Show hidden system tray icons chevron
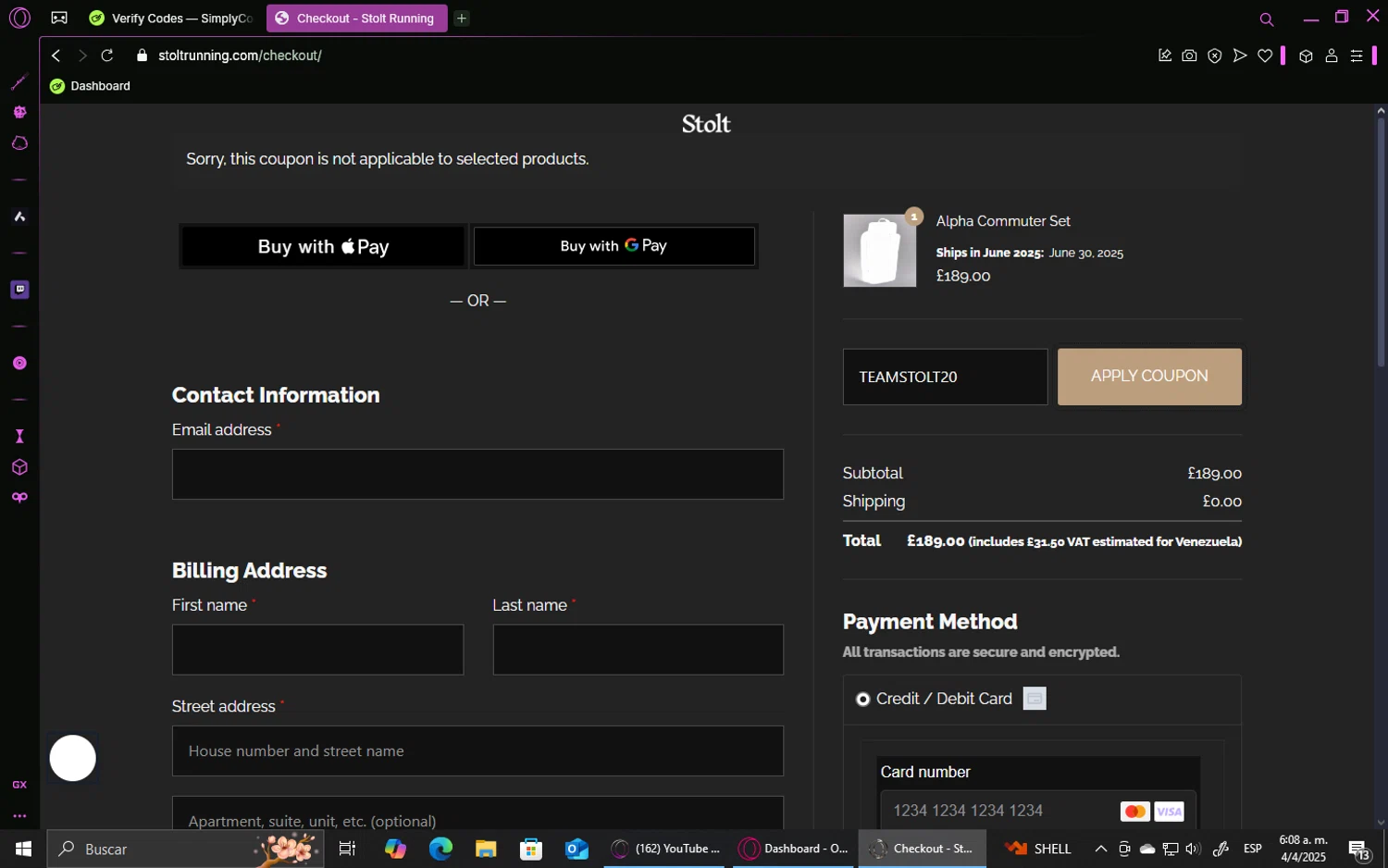The width and height of the screenshot is (1388, 868). coord(1101,849)
